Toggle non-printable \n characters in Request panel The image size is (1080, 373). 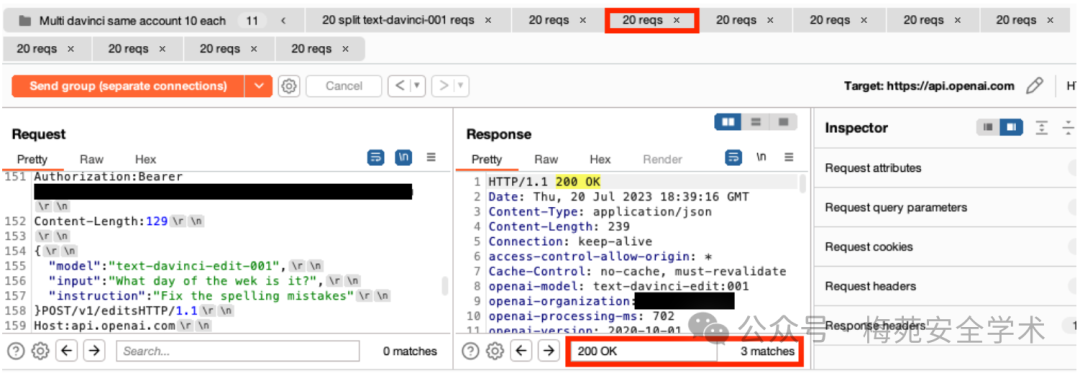404,158
